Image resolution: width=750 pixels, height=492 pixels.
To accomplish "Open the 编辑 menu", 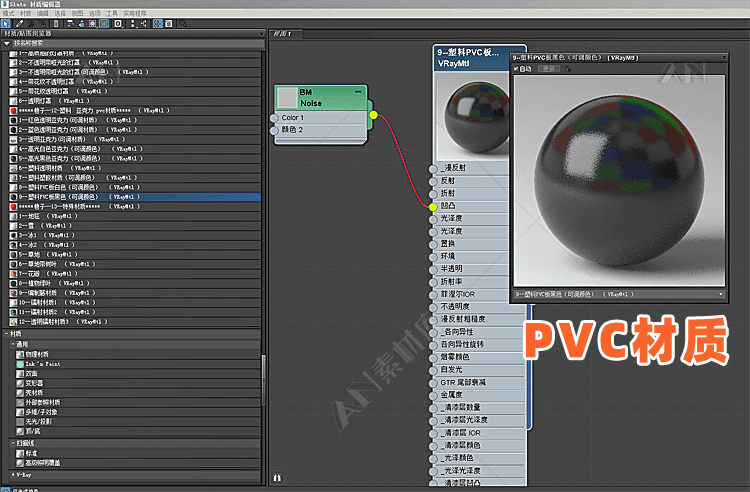I will click(43, 13).
